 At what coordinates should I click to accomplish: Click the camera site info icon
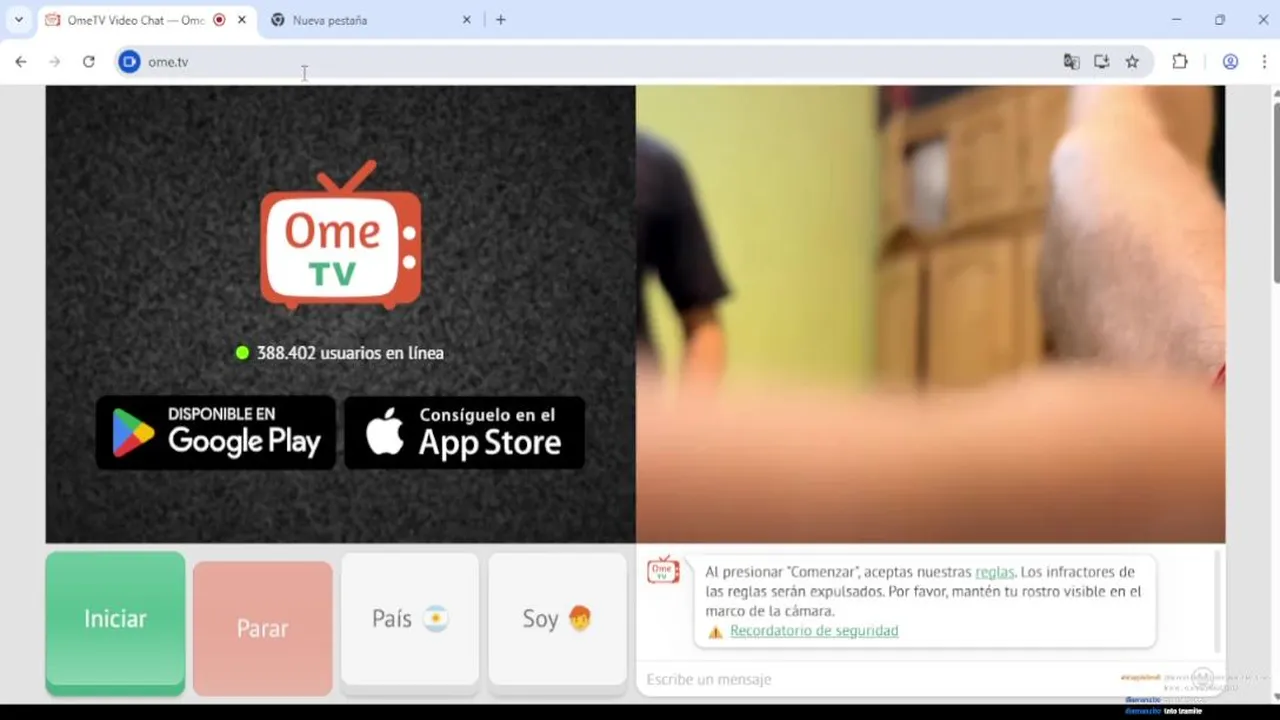129,62
